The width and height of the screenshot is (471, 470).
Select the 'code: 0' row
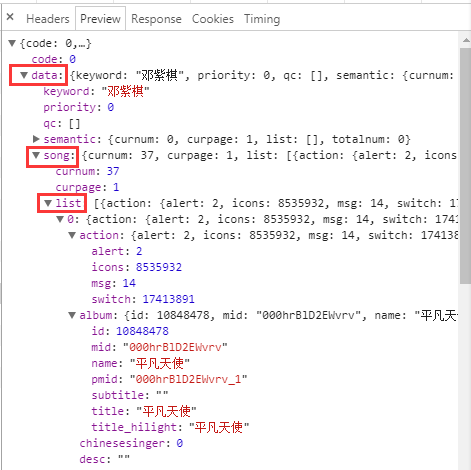(54, 59)
